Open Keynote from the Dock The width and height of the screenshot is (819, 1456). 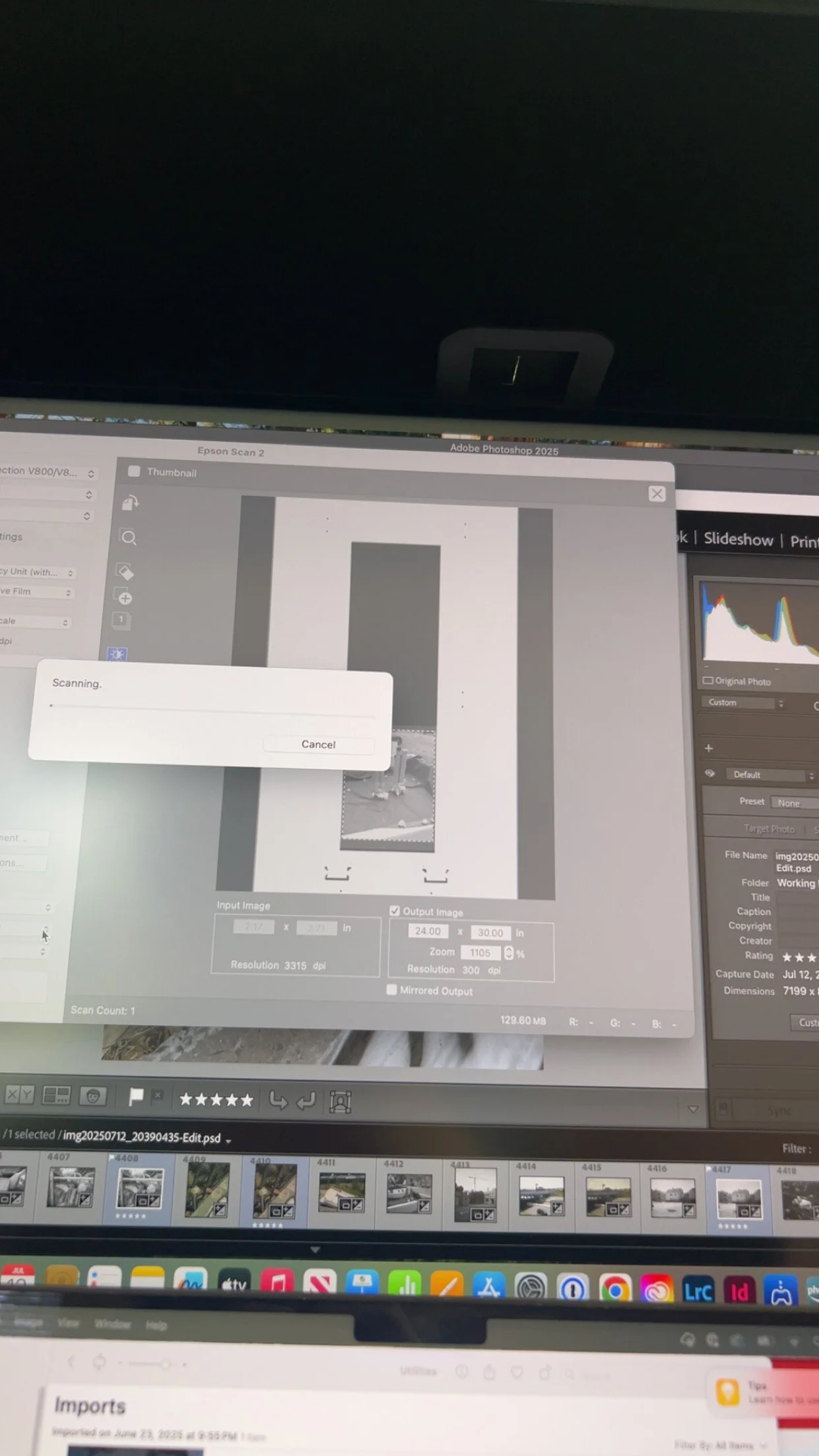[x=362, y=1285]
